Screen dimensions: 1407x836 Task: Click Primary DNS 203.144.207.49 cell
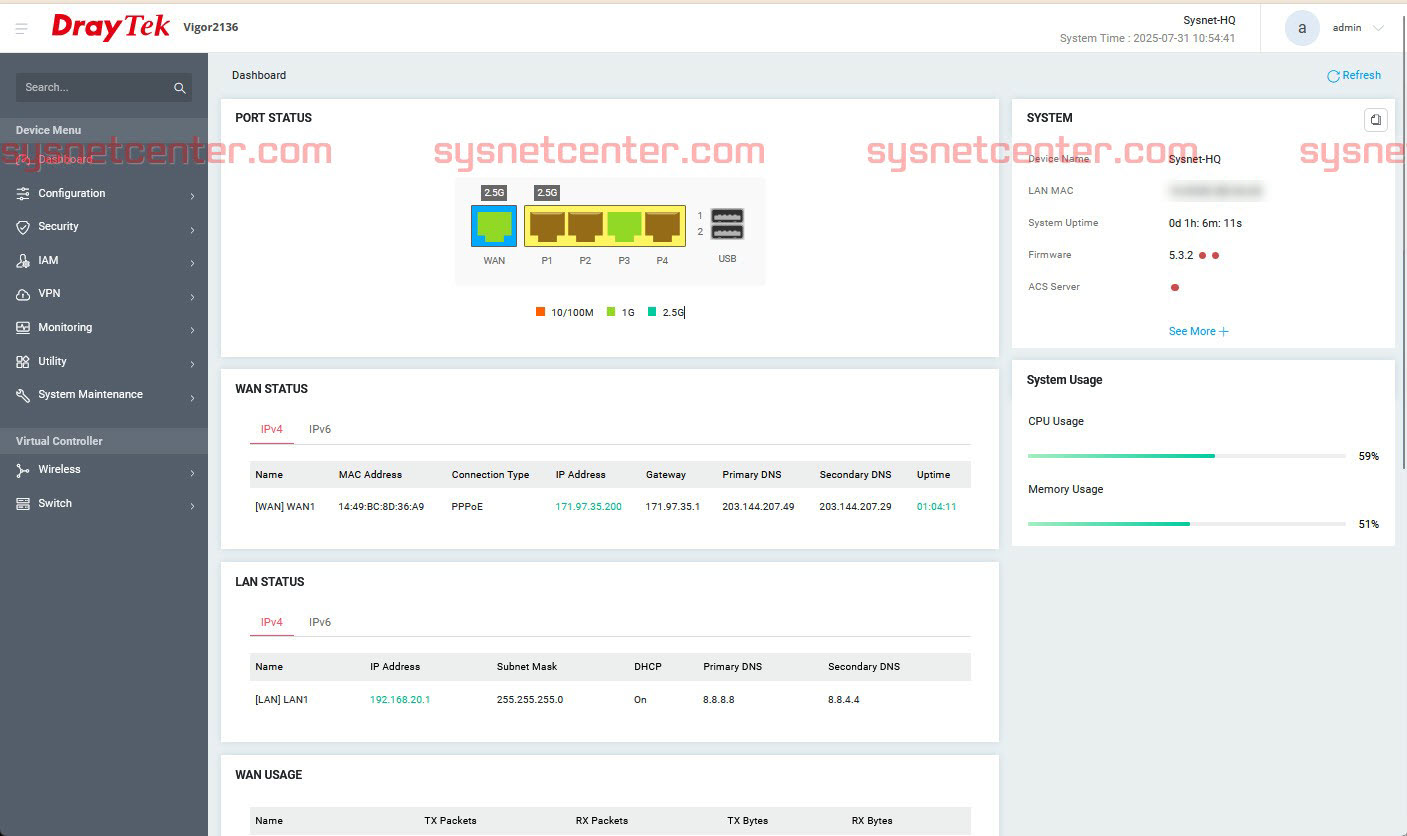pos(758,507)
